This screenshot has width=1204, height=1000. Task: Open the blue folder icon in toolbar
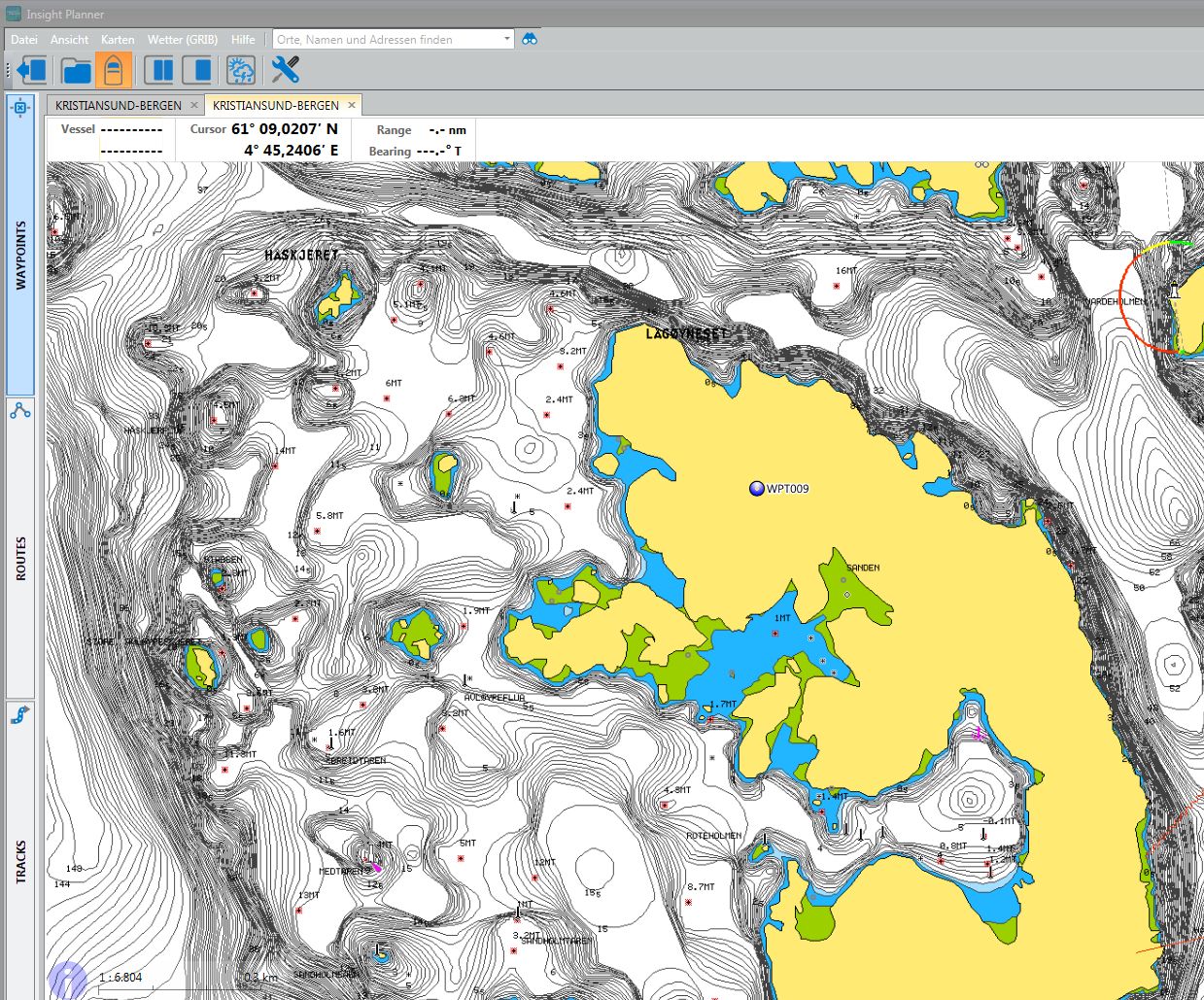point(76,70)
